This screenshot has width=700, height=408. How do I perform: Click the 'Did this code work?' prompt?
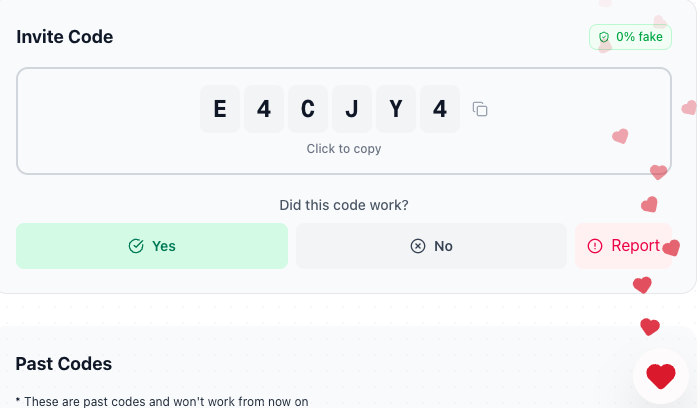pos(344,205)
